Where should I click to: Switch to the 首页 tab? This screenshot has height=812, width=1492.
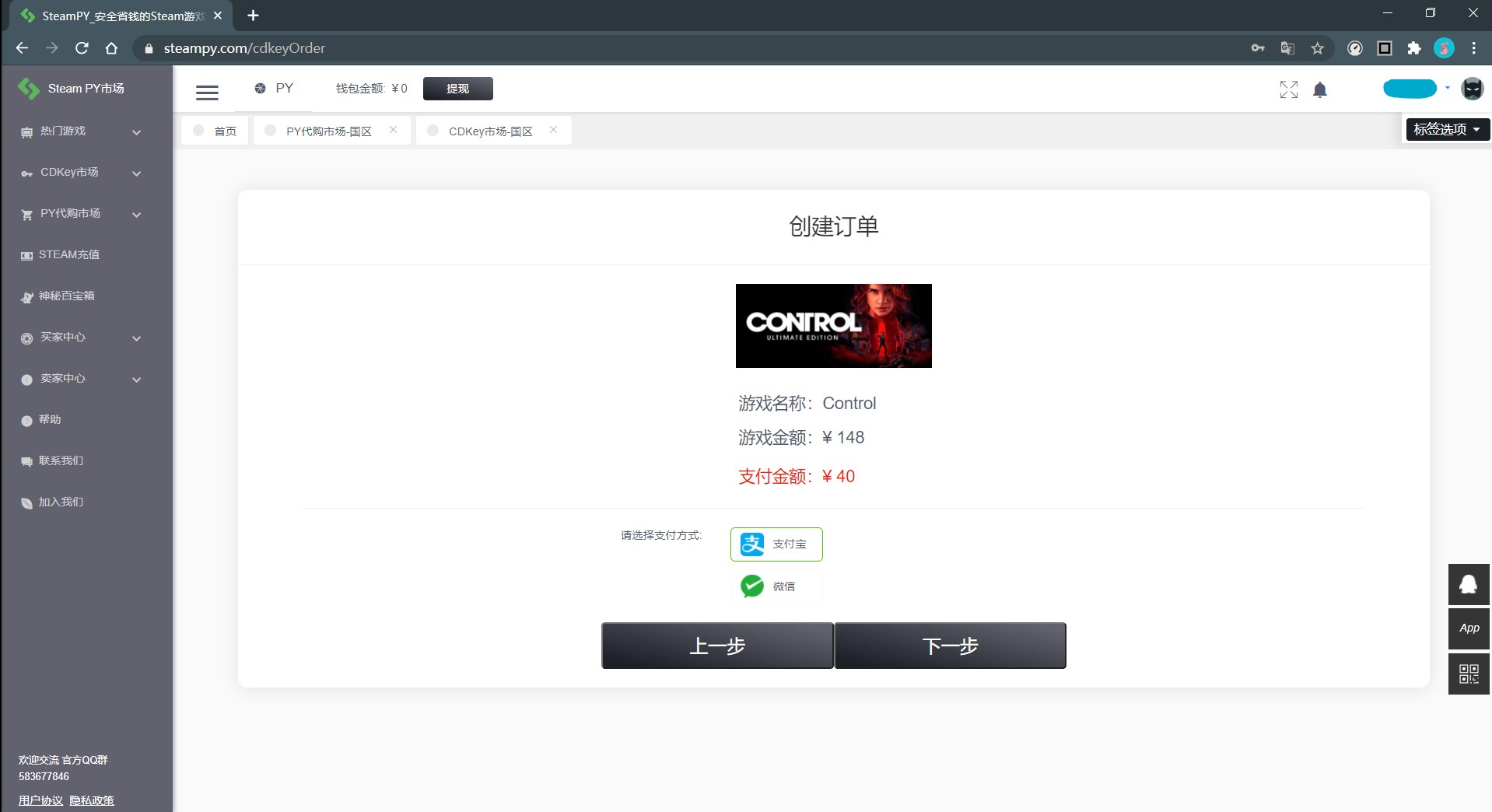[x=215, y=131]
